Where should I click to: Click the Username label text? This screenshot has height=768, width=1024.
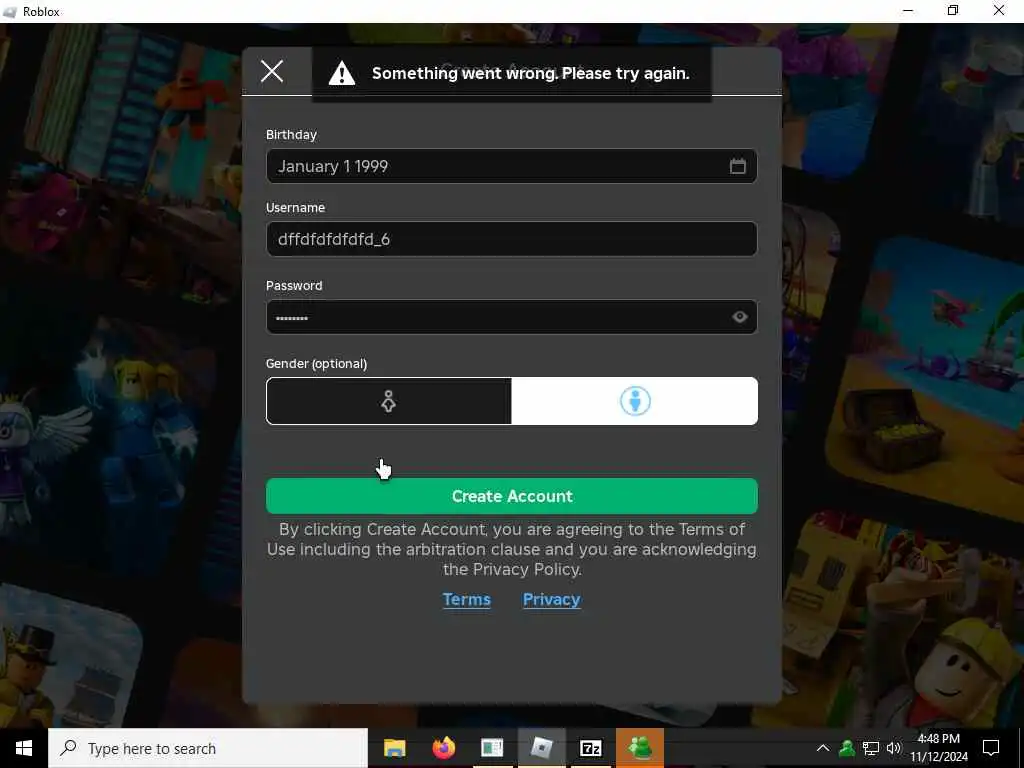(x=295, y=208)
